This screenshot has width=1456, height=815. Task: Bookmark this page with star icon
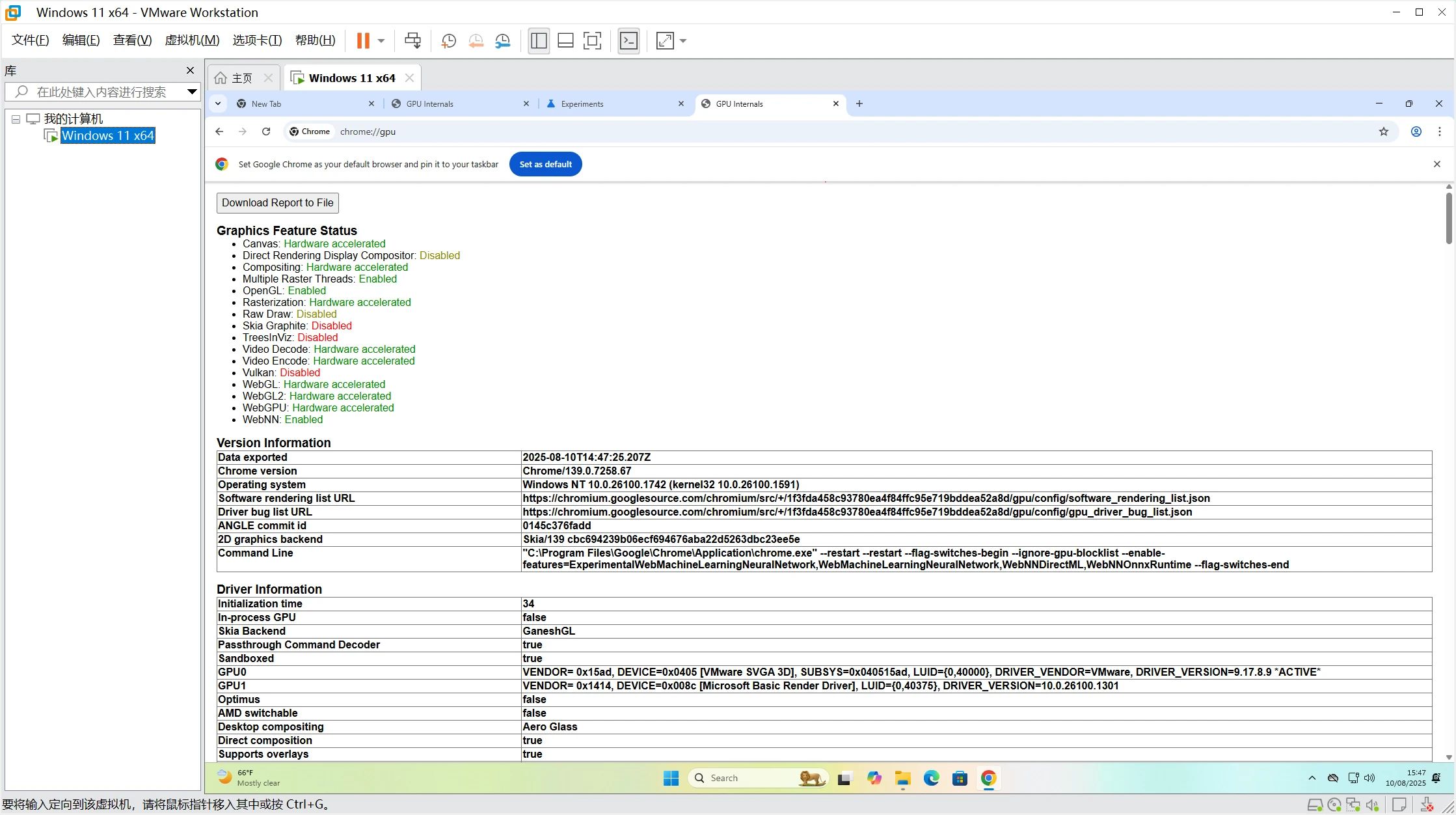[x=1384, y=131]
